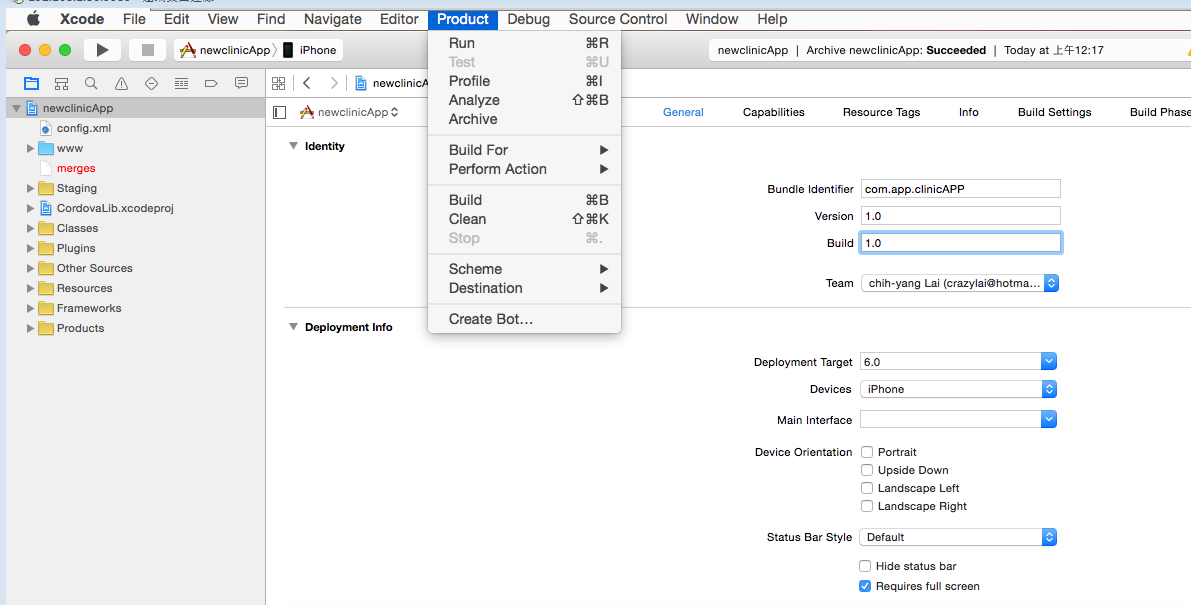Enable the Landscape Left checkbox
The image size is (1191, 605).
(x=867, y=489)
